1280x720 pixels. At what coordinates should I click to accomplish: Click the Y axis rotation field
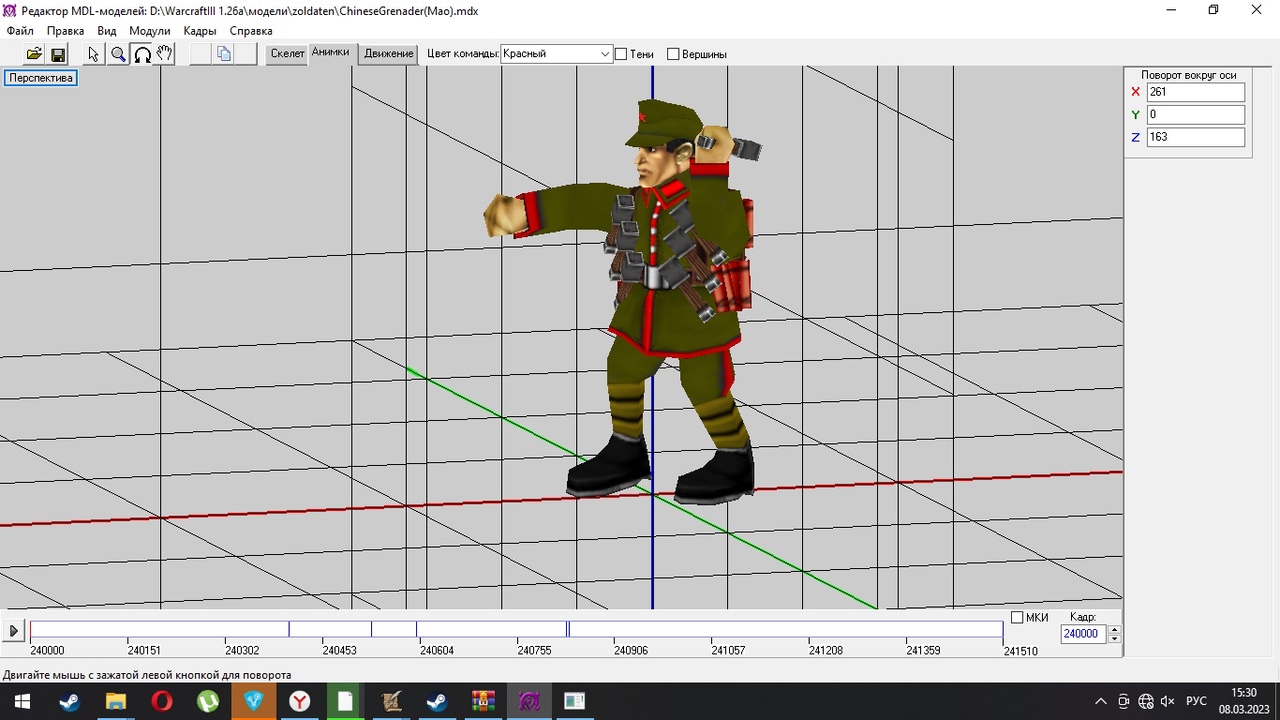pyautogui.click(x=1196, y=115)
